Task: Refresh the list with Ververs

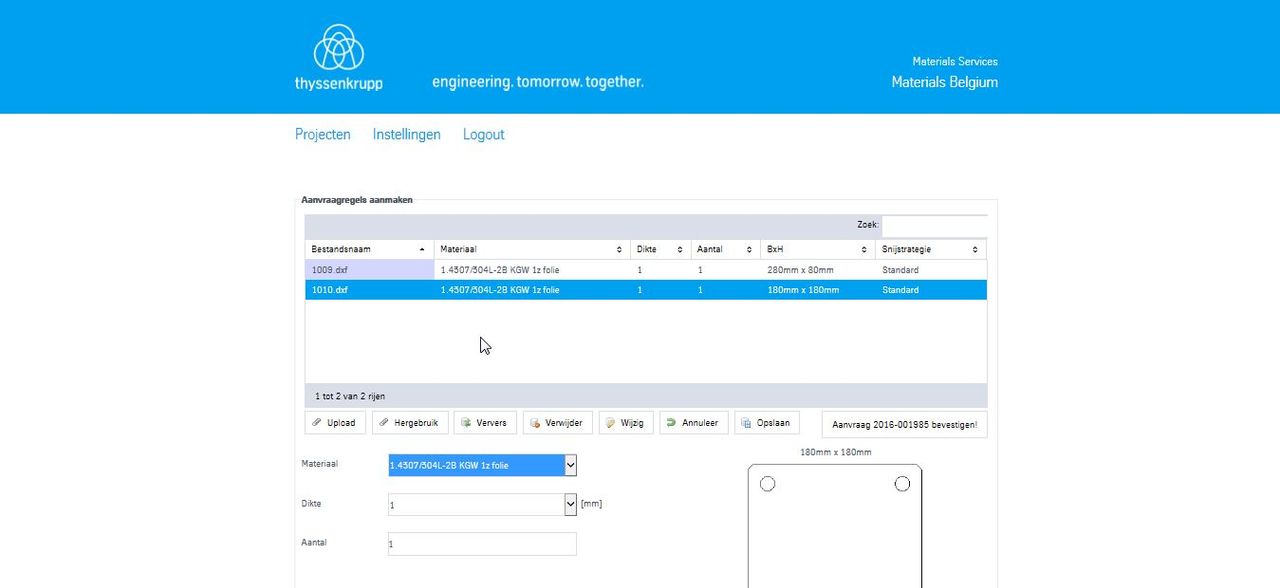Action: point(485,423)
